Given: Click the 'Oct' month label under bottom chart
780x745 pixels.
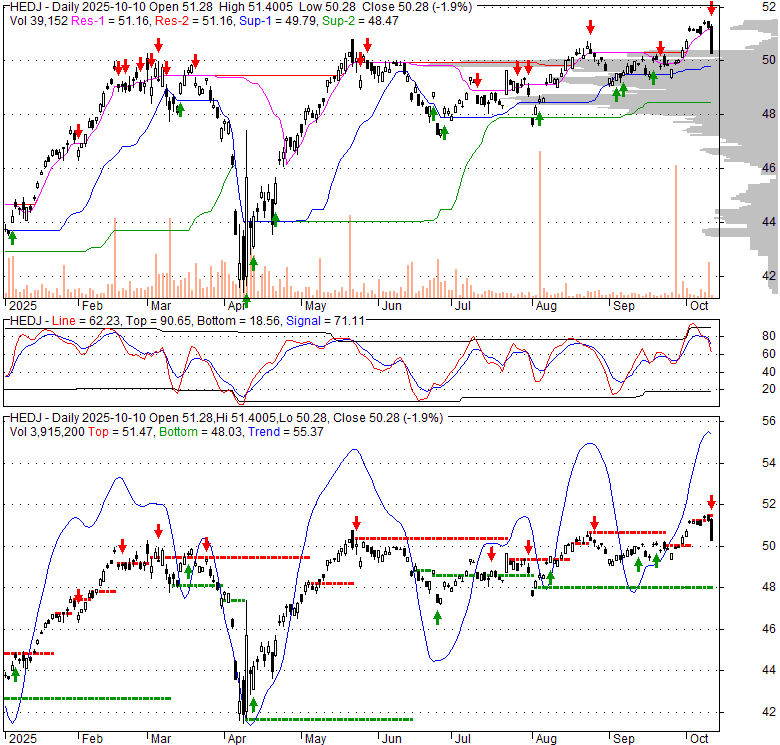Looking at the screenshot, I should point(699,739).
